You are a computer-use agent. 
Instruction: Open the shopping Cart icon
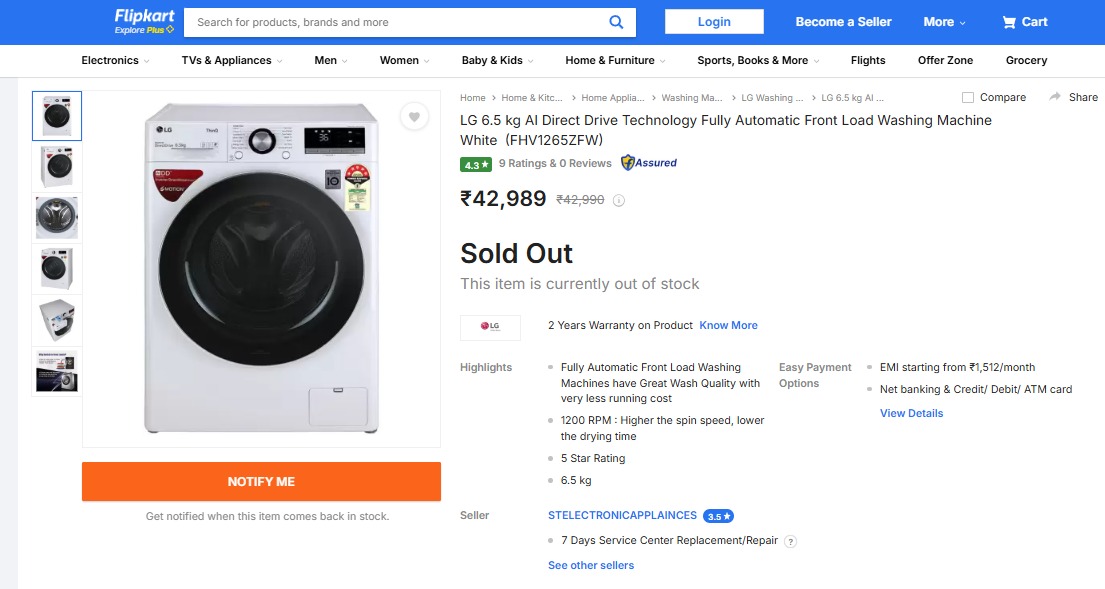(1009, 22)
